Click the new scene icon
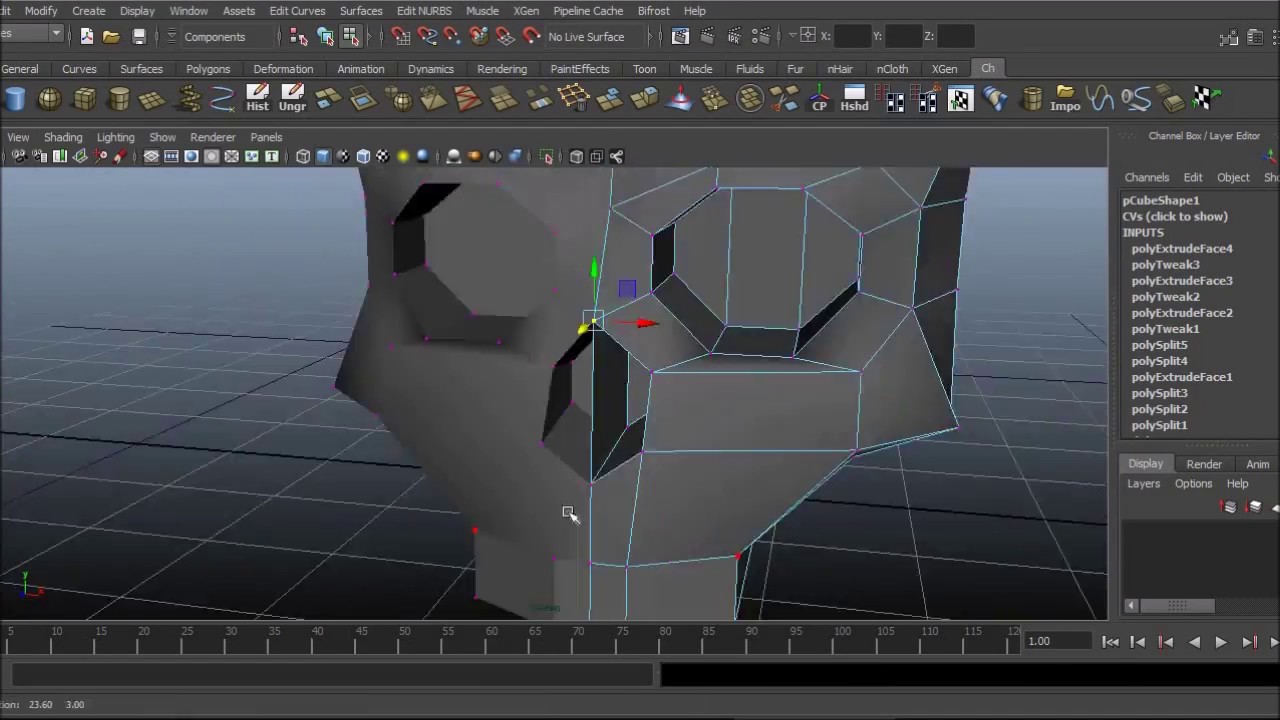The width and height of the screenshot is (1280, 720). point(87,37)
